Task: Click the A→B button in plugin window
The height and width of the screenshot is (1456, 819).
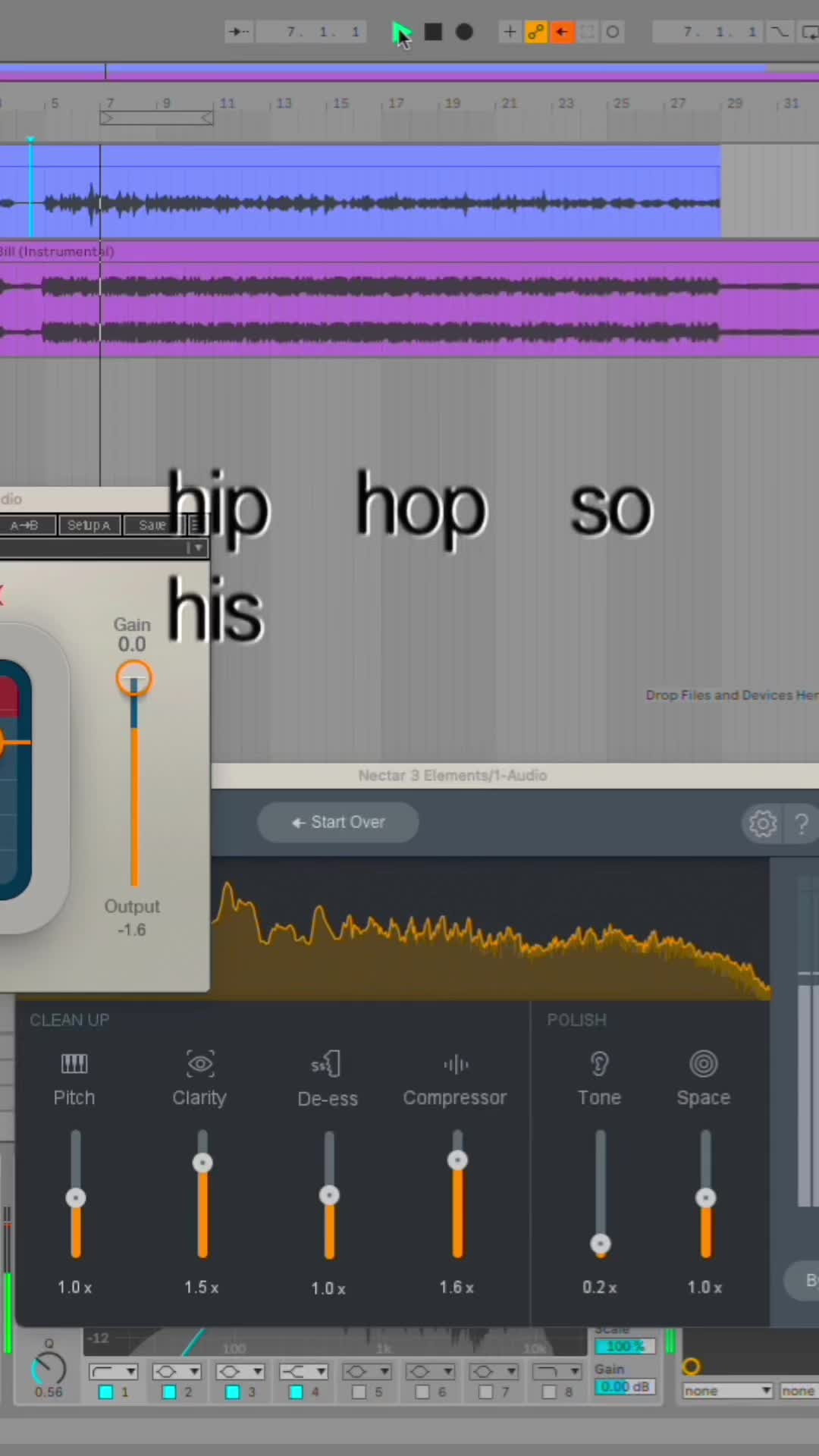Action: pyautogui.click(x=27, y=525)
